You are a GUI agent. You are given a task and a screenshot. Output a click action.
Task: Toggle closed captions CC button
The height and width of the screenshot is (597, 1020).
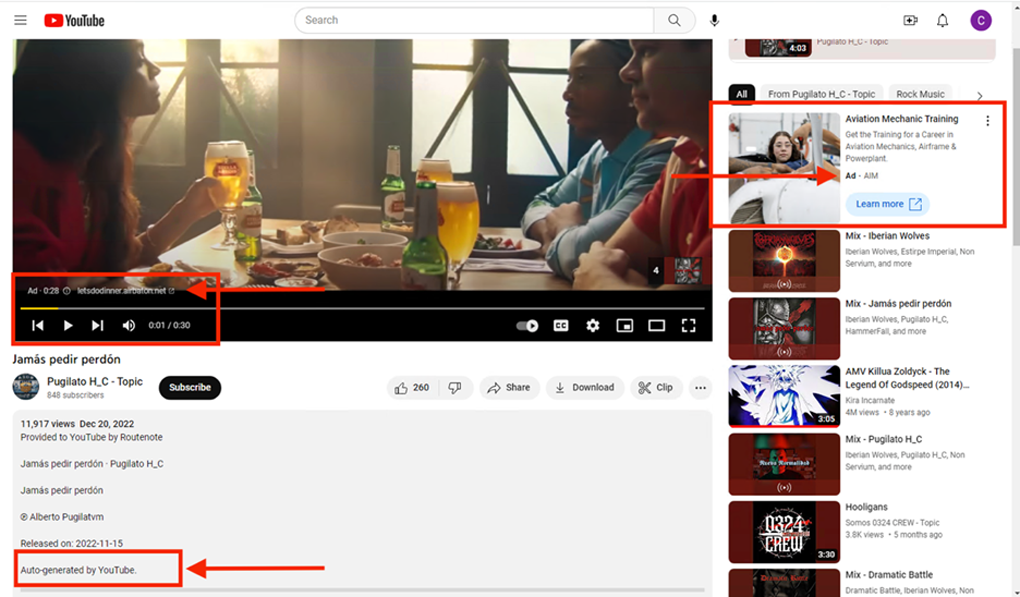tap(561, 325)
